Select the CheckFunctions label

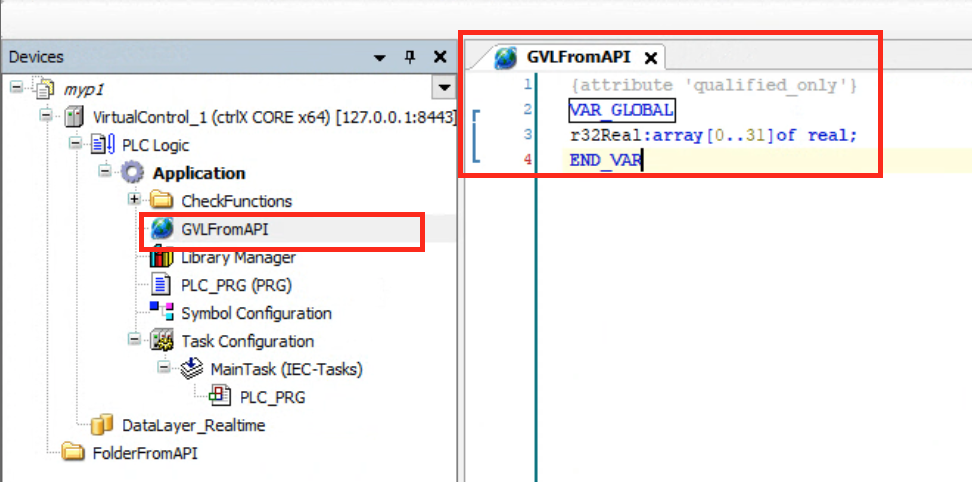236,201
